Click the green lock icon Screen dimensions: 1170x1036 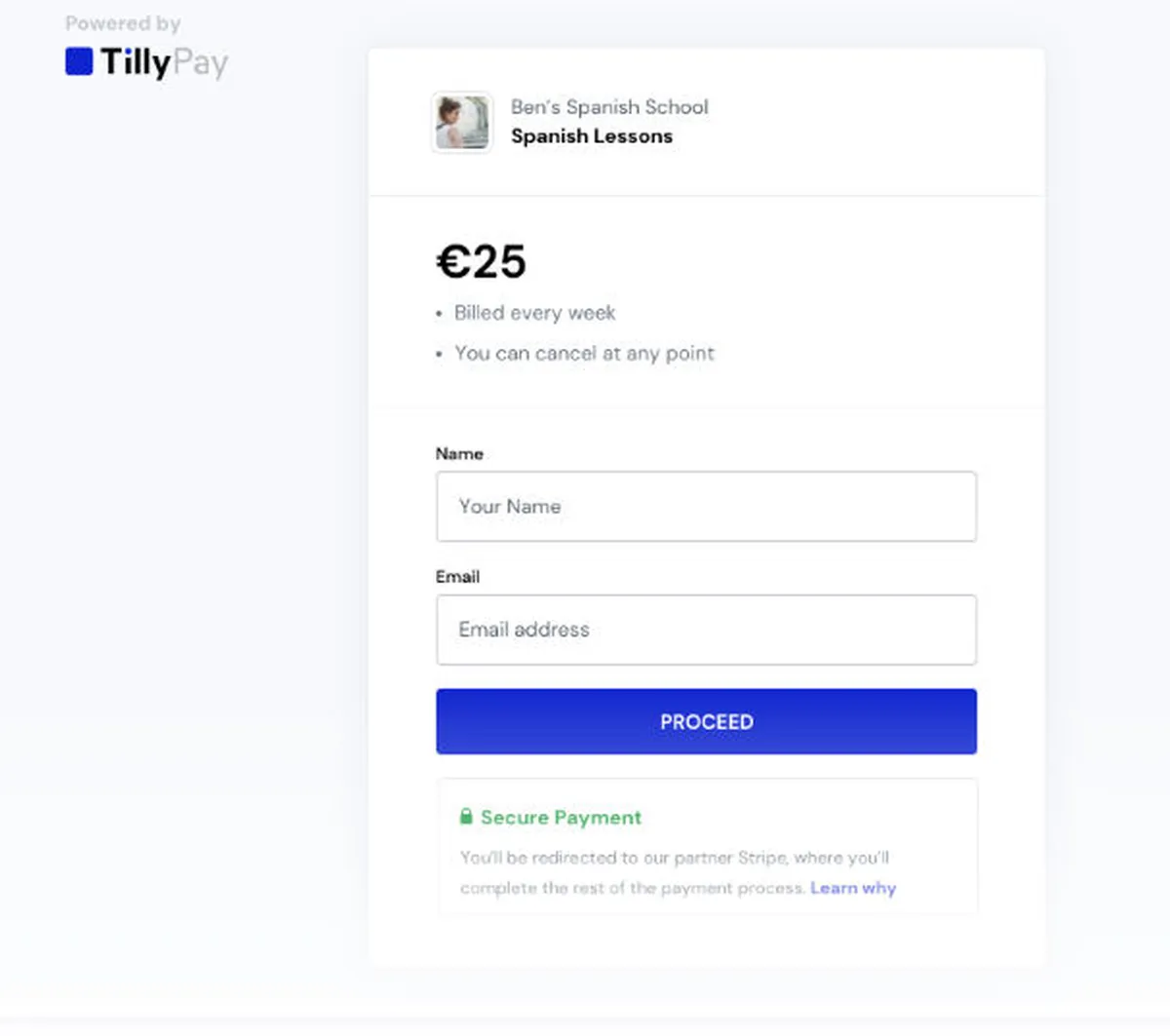tap(466, 817)
